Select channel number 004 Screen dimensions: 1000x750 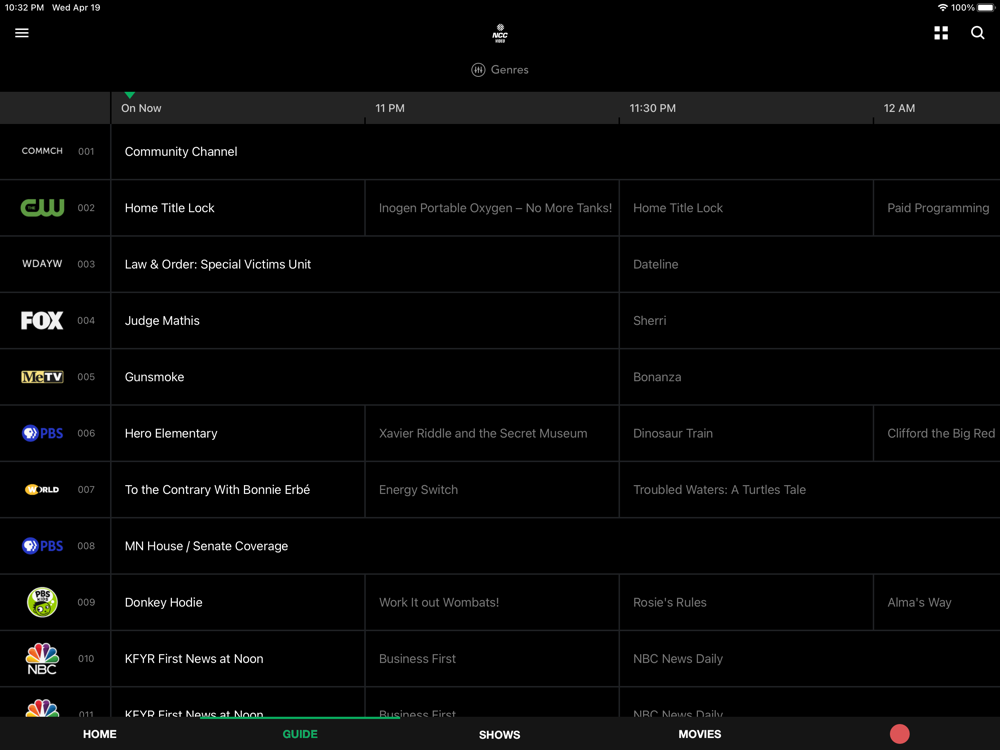(86, 321)
